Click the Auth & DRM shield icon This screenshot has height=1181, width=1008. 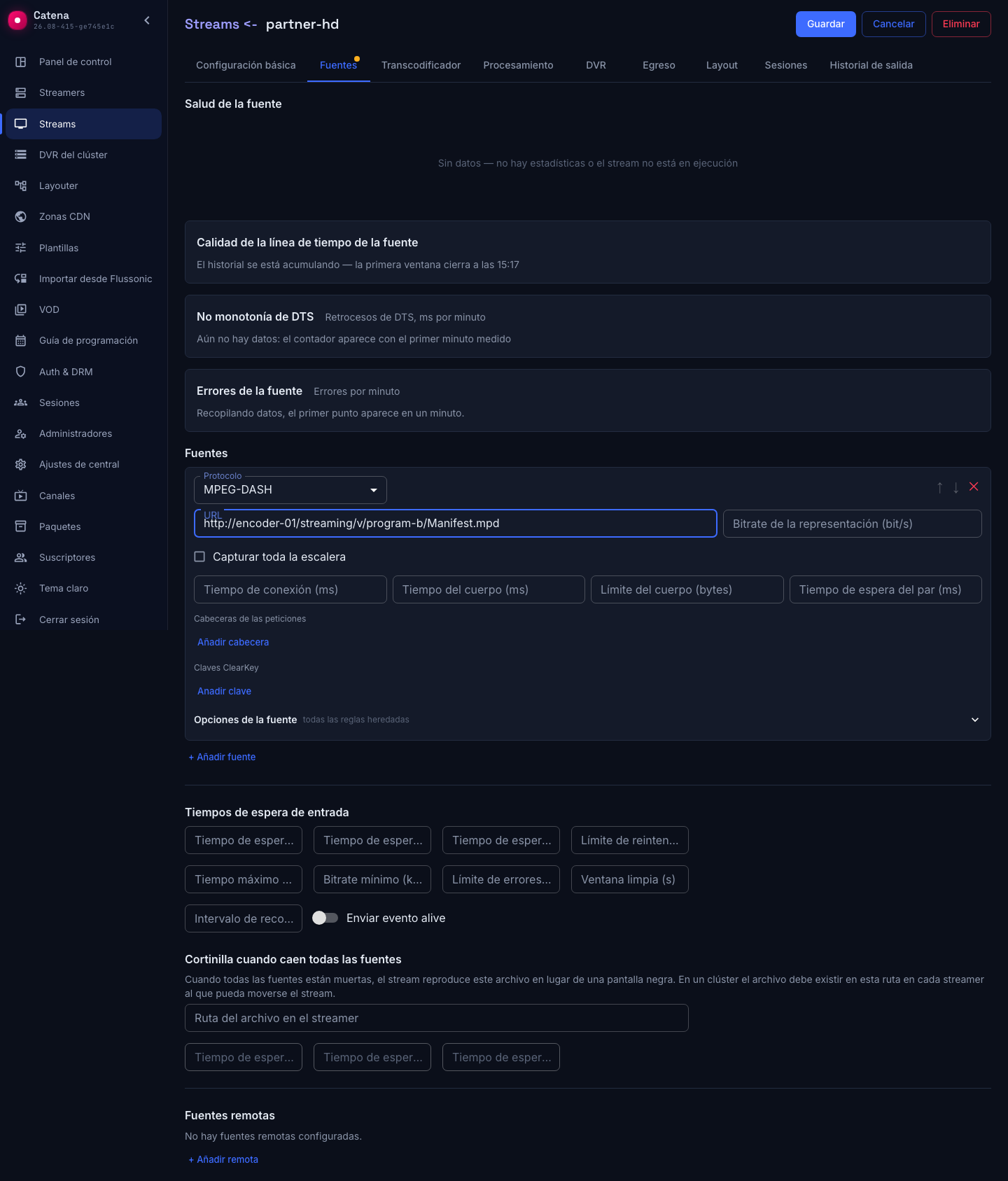[x=21, y=372]
